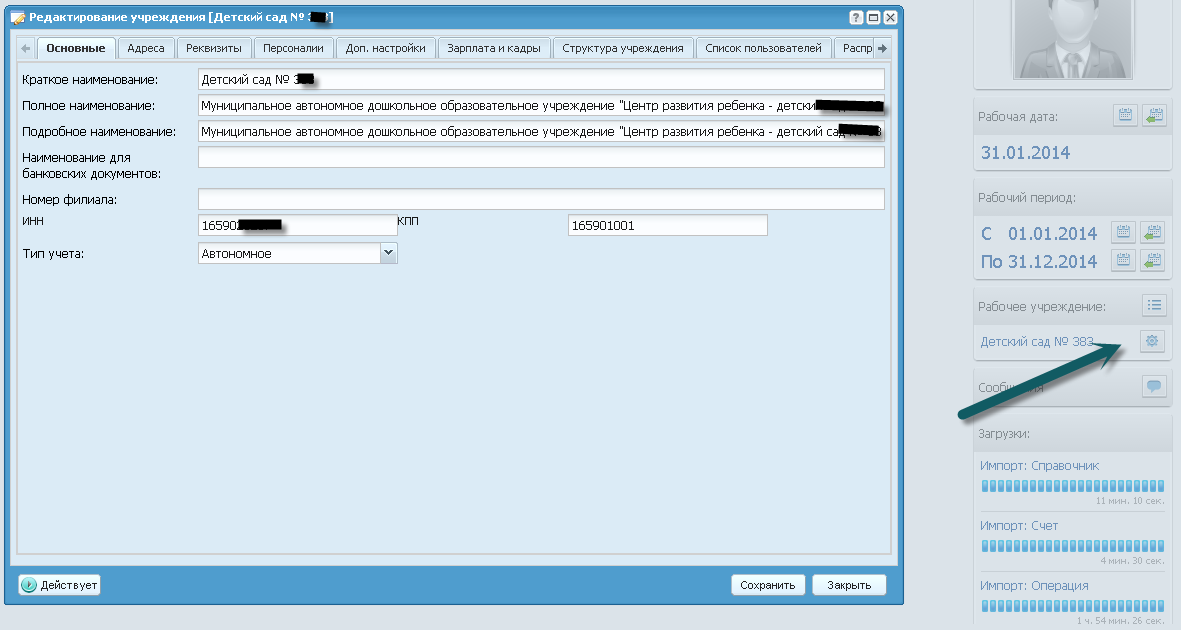The height and width of the screenshot is (630, 1181).
Task: Open the working date calendar picker
Action: tap(1125, 116)
